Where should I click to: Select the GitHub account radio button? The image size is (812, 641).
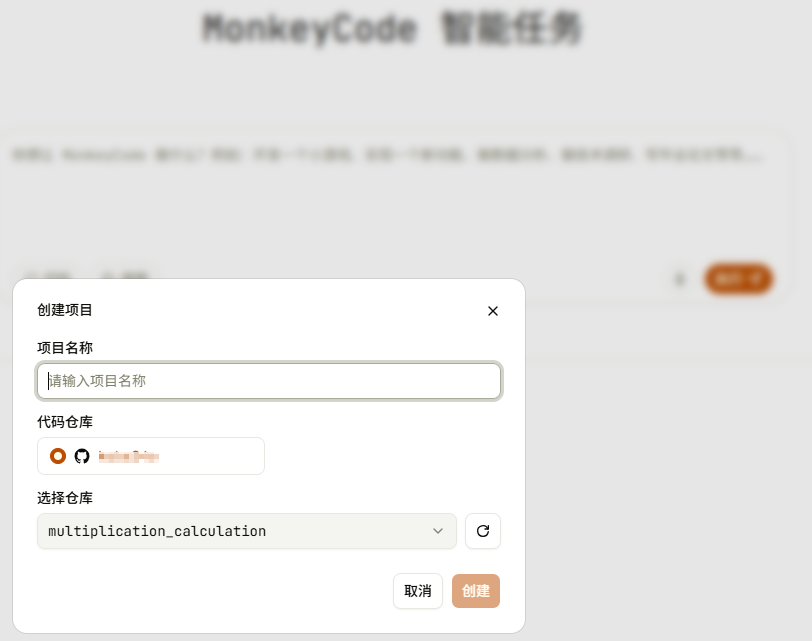coord(58,456)
